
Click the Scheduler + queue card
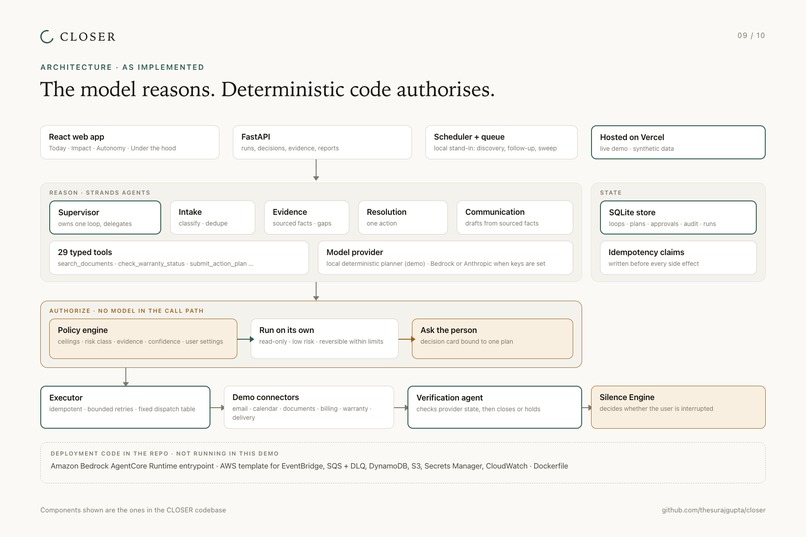(501, 142)
